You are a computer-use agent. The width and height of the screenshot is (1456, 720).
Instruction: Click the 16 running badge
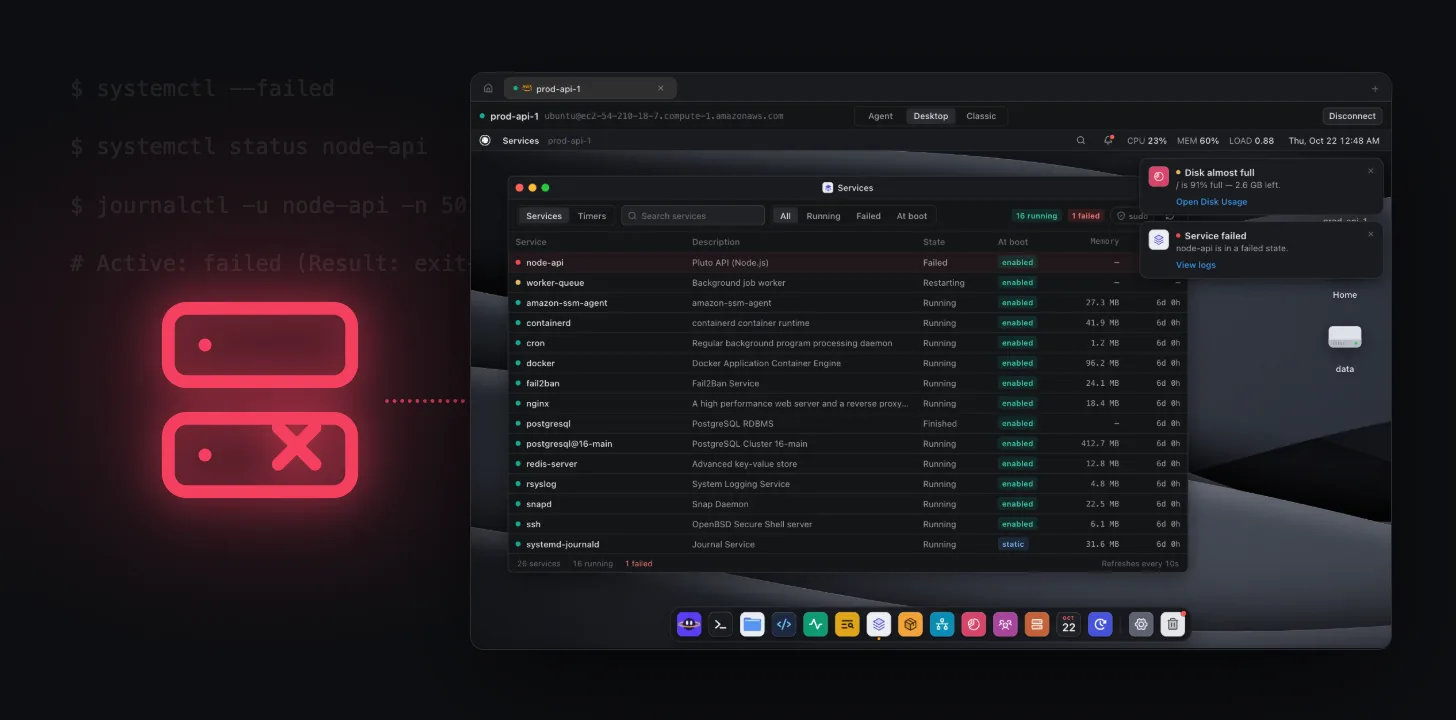click(x=1036, y=216)
